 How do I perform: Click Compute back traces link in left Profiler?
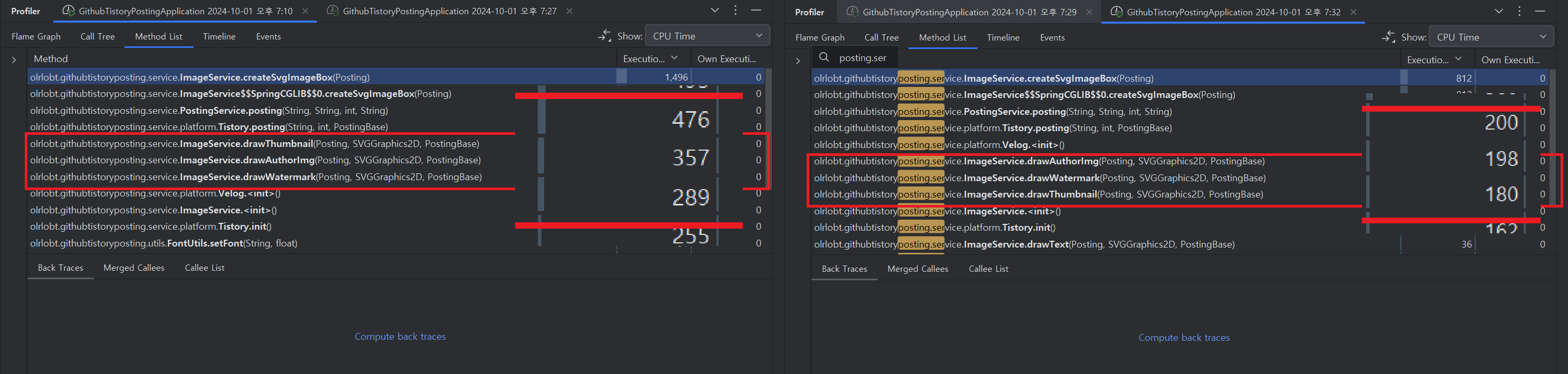400,337
